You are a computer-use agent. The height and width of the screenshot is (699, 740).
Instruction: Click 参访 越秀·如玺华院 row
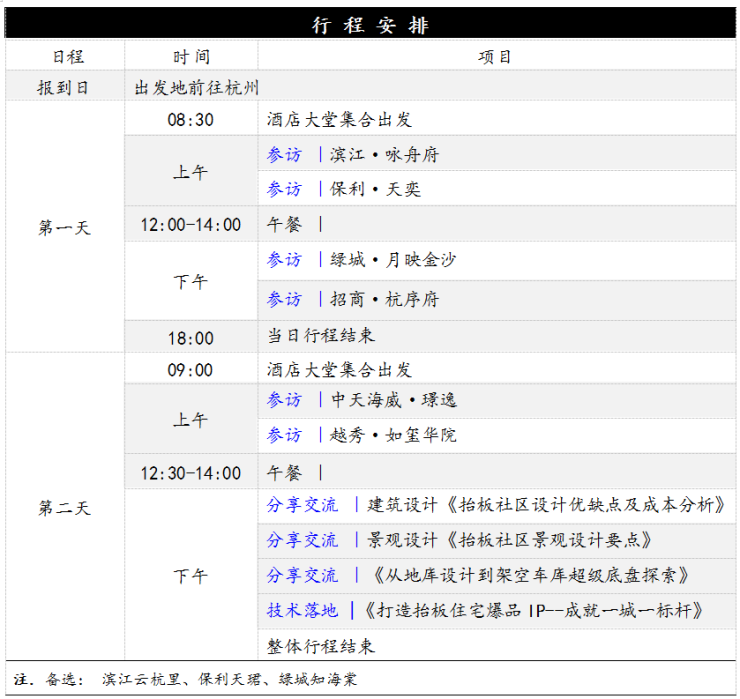pos(496,436)
